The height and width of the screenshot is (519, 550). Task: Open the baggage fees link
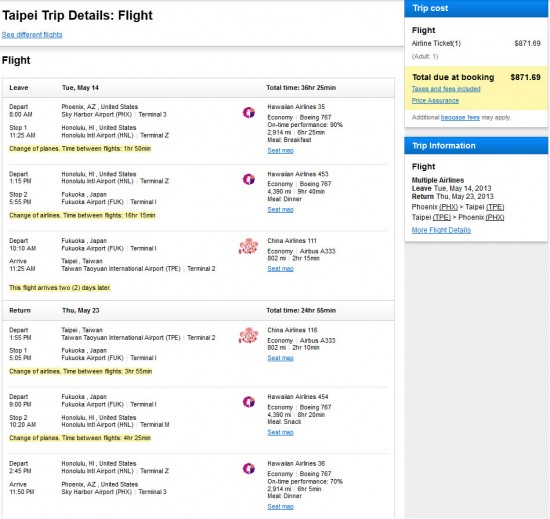click(x=460, y=117)
